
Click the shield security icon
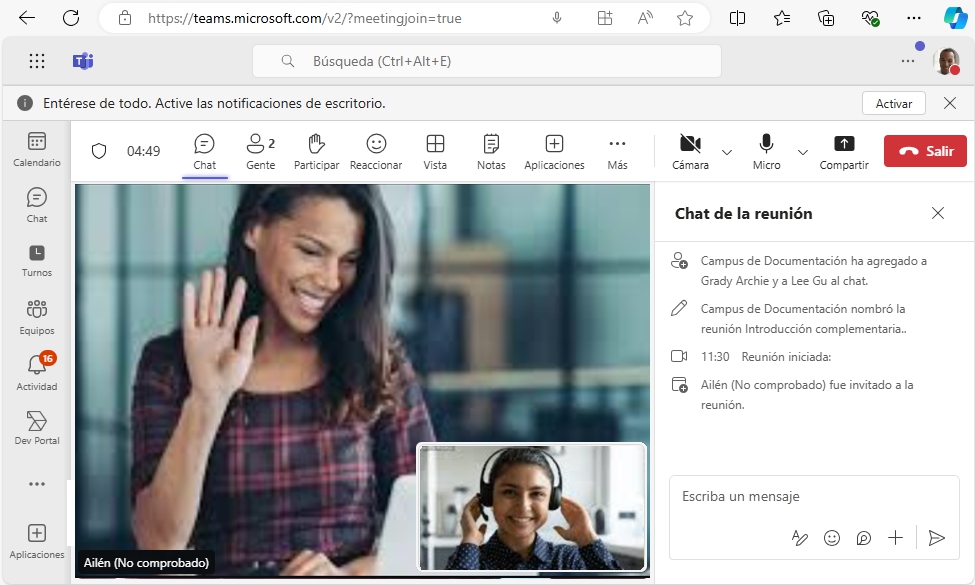(98, 151)
